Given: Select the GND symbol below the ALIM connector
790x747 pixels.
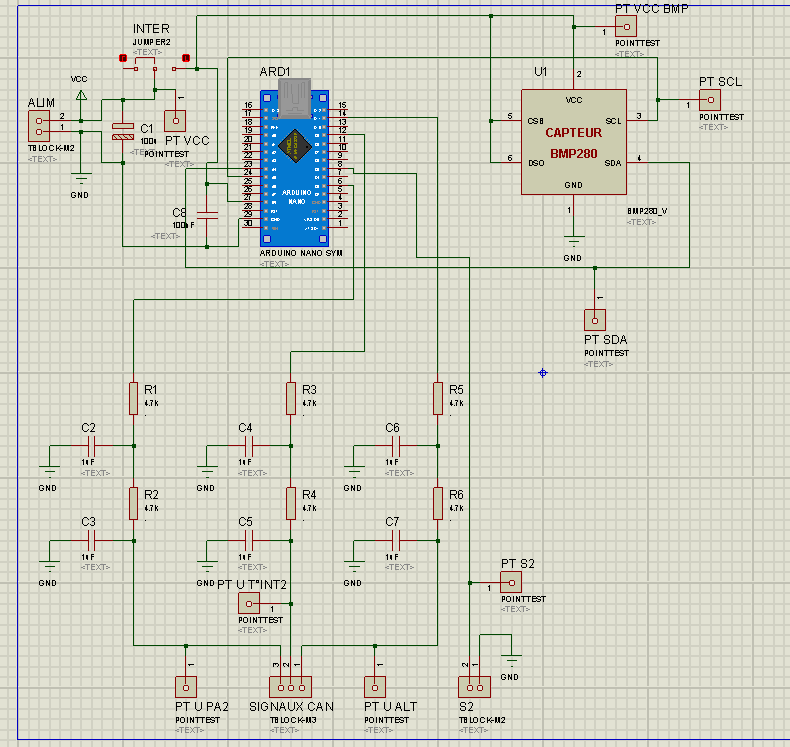Looking at the screenshot, I should [81, 179].
